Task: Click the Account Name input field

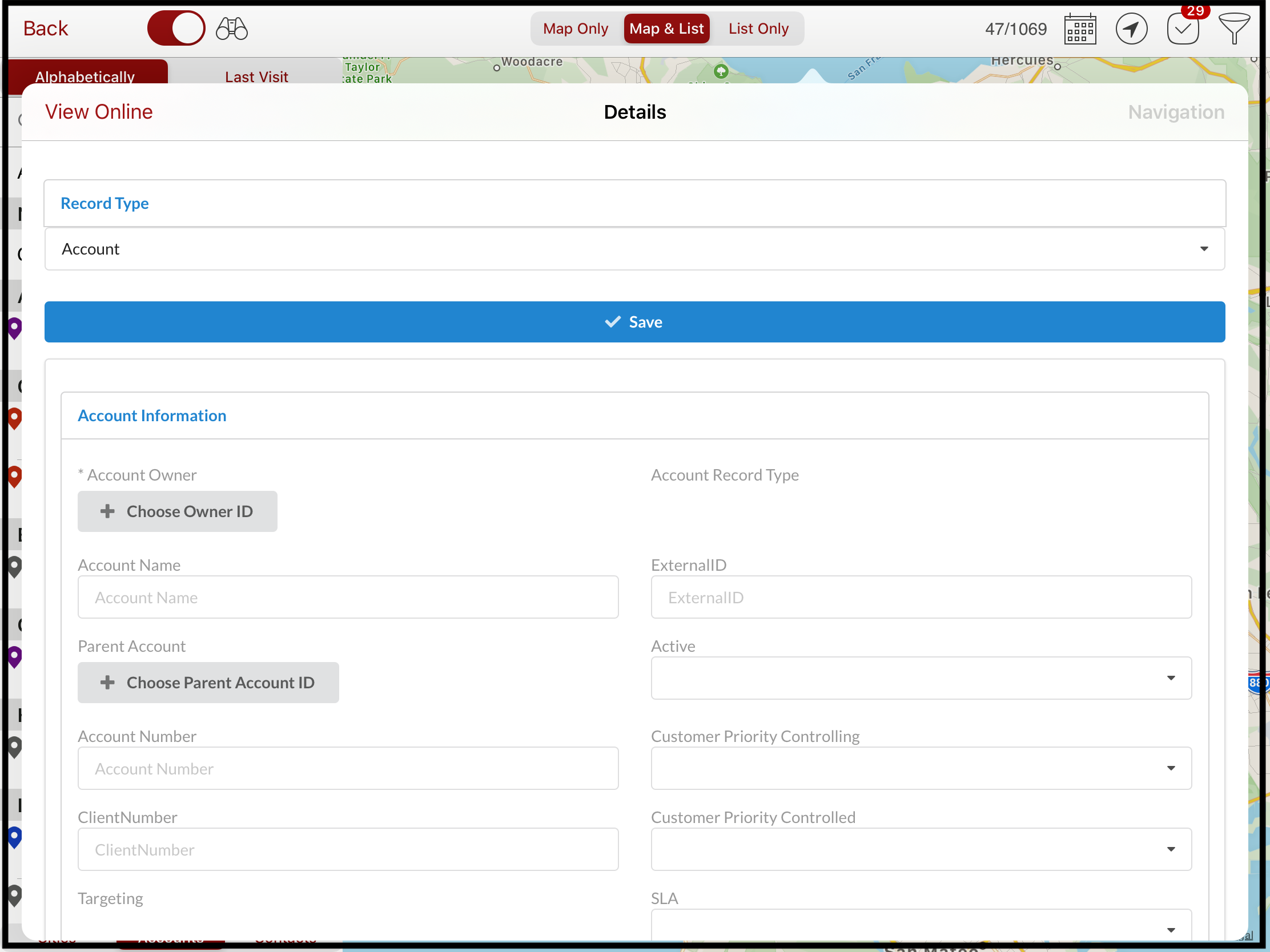Action: tap(348, 598)
